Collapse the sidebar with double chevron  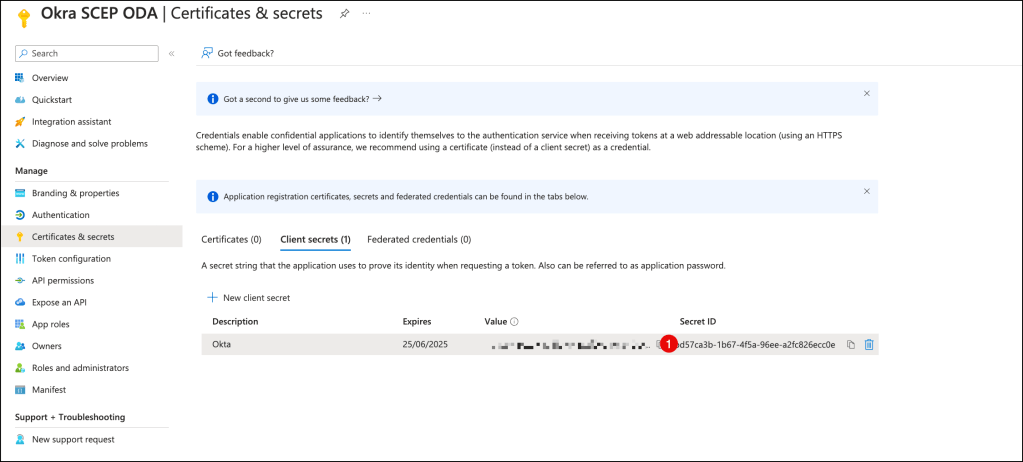pos(172,53)
